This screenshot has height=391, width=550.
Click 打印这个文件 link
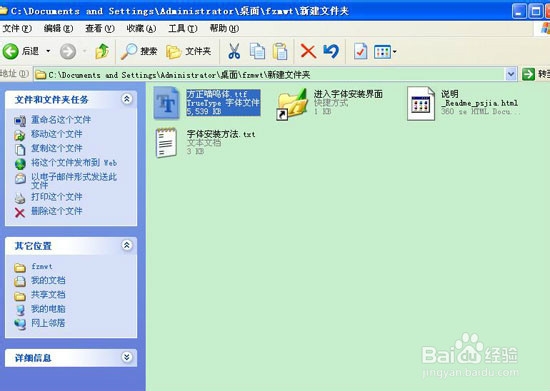click(57, 197)
